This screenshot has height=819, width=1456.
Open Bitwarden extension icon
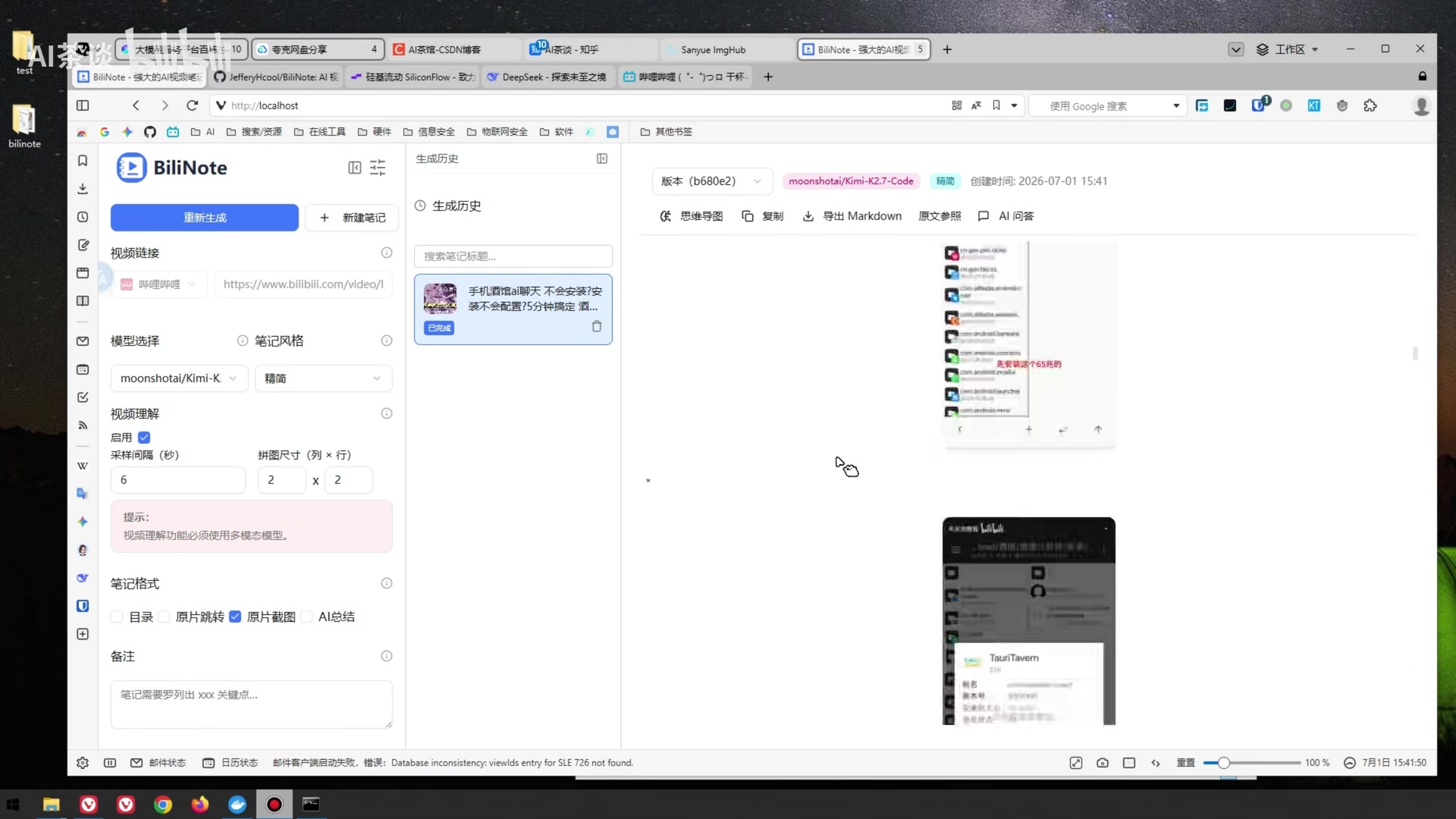click(1258, 105)
